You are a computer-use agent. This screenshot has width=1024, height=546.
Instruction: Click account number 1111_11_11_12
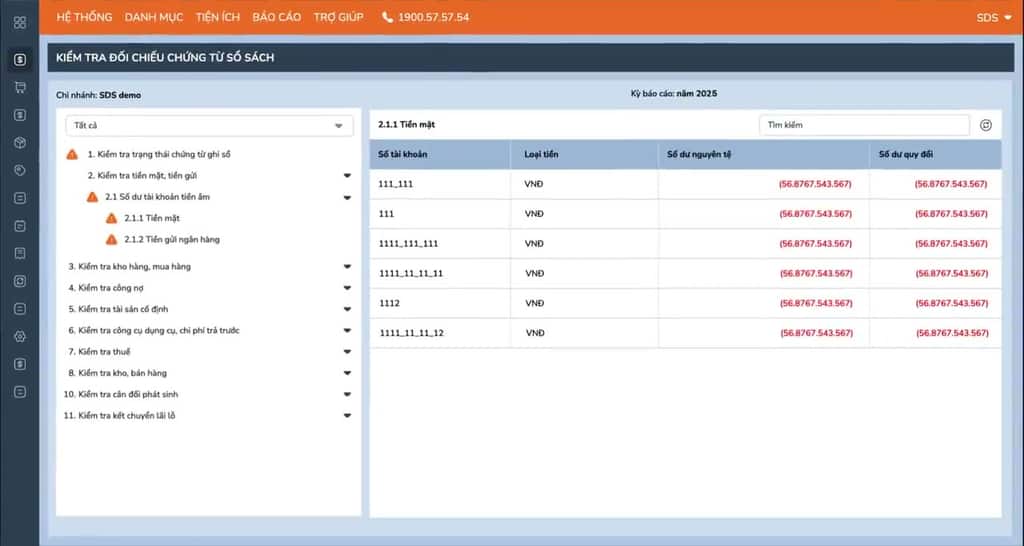tap(411, 333)
